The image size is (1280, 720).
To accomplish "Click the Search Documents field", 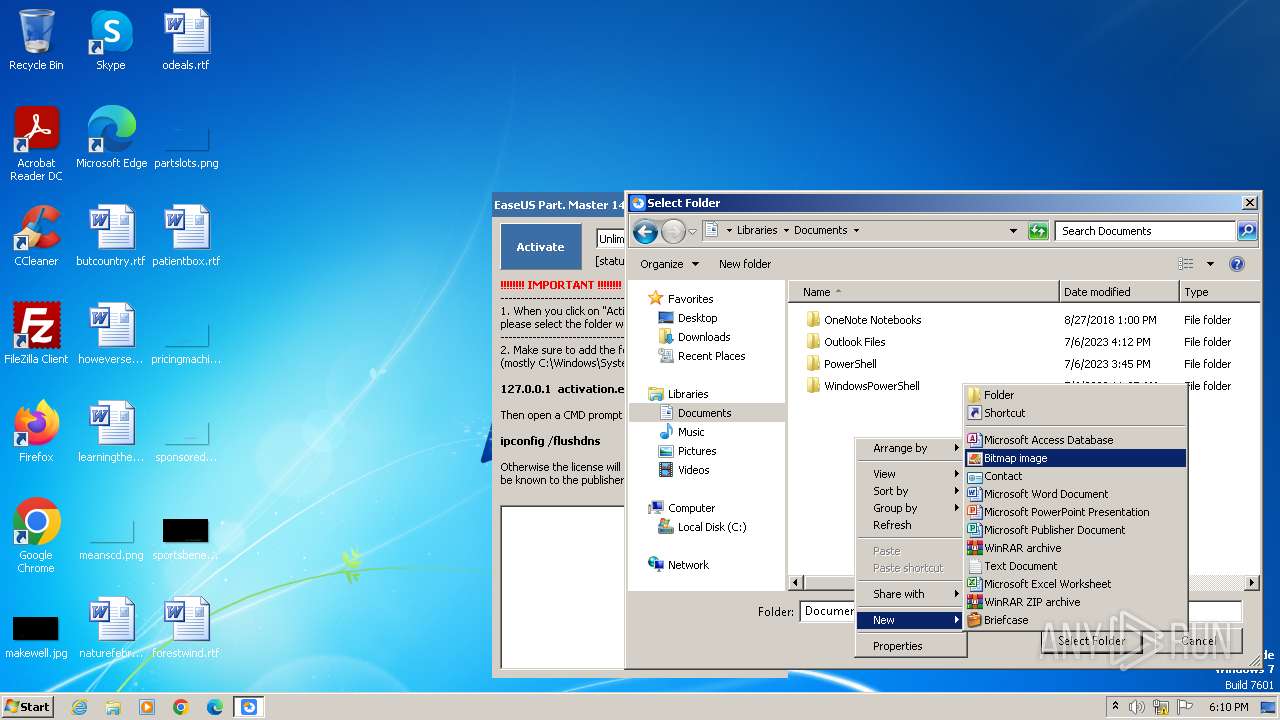I will tap(1145, 231).
